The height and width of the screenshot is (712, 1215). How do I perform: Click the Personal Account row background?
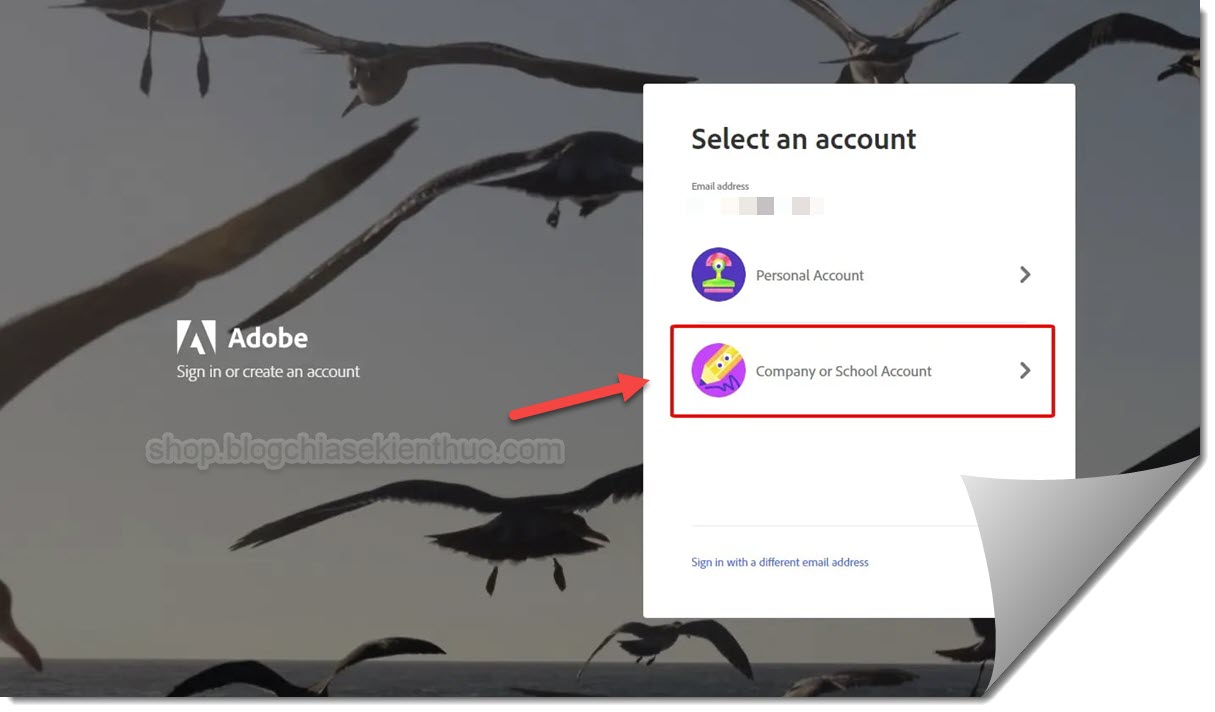pyautogui.click(x=861, y=275)
